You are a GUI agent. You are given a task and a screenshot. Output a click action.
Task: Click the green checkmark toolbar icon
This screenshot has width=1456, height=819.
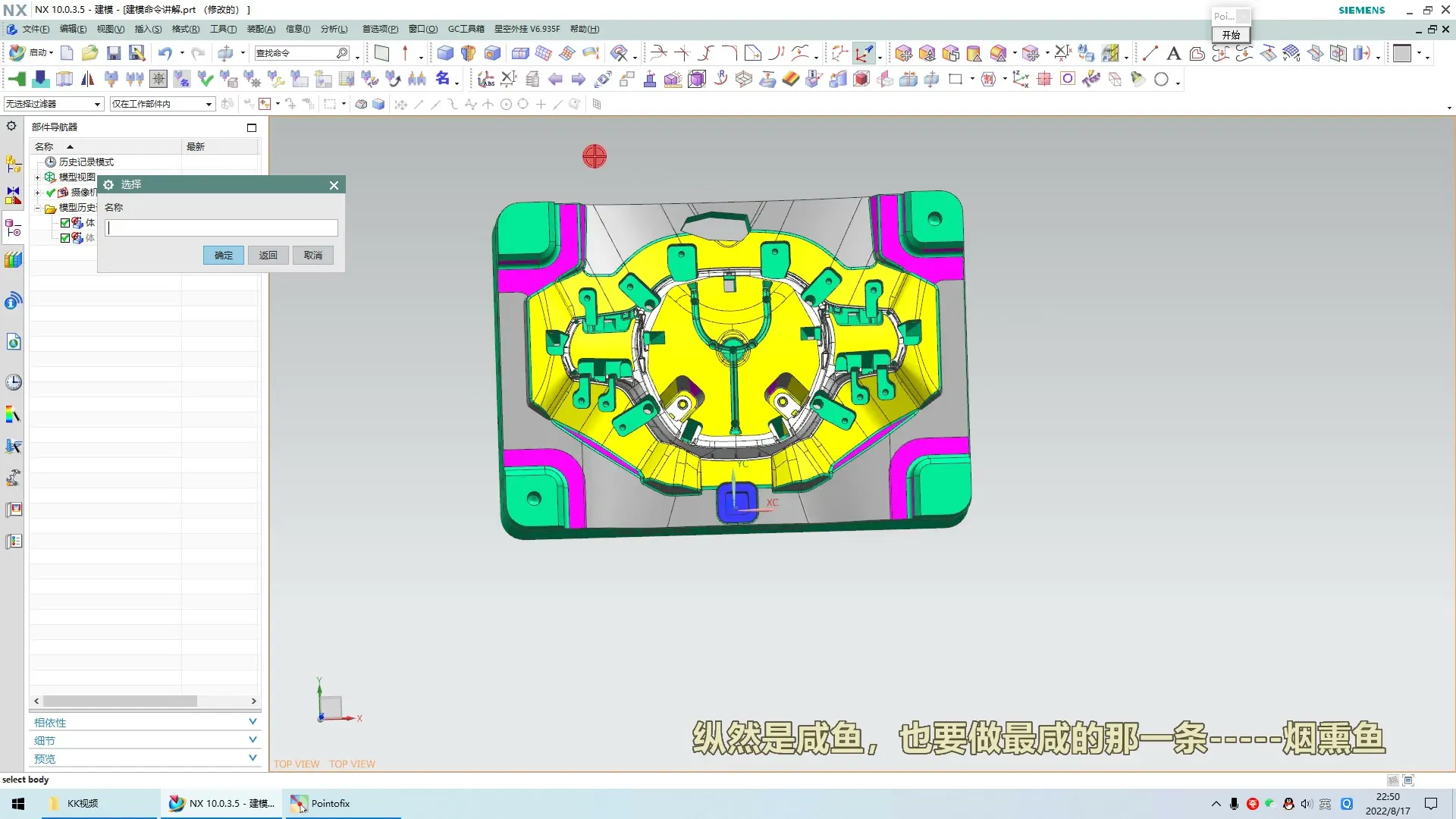click(205, 79)
